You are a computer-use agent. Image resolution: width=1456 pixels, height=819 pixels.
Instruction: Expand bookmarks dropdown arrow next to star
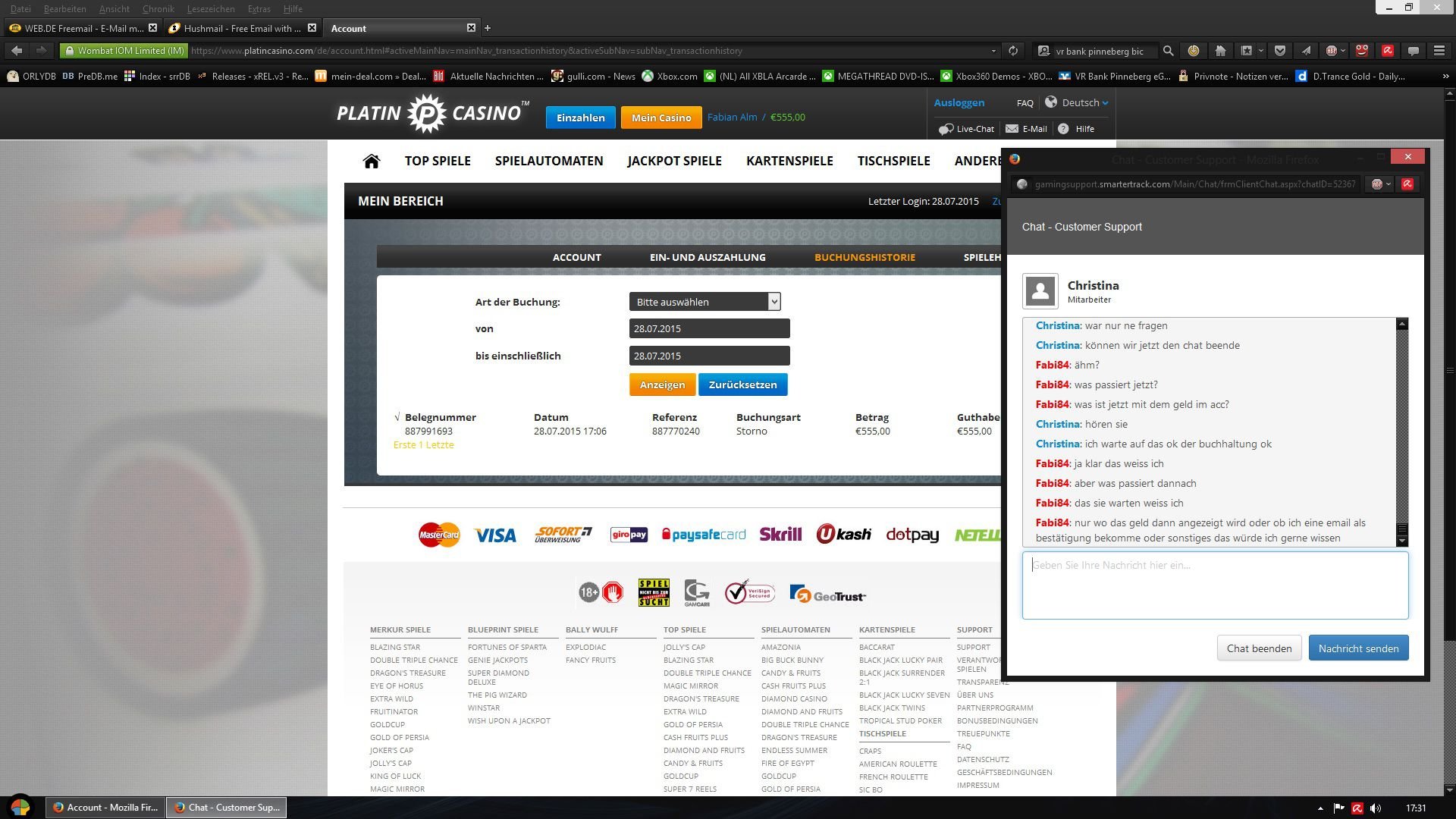tap(1261, 51)
